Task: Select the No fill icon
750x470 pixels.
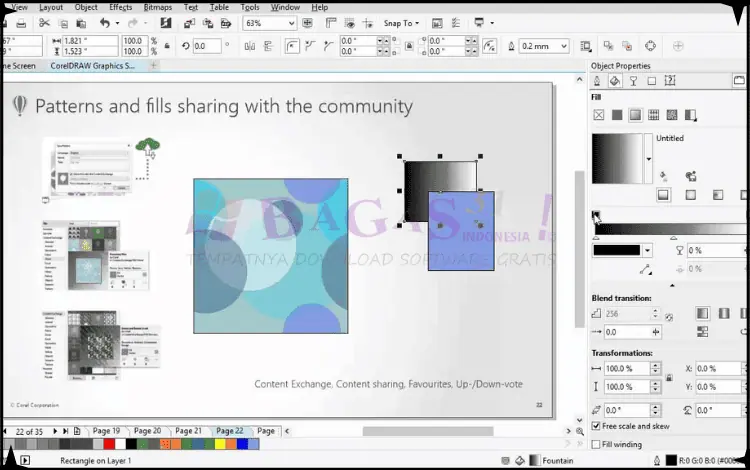Action: 599,116
